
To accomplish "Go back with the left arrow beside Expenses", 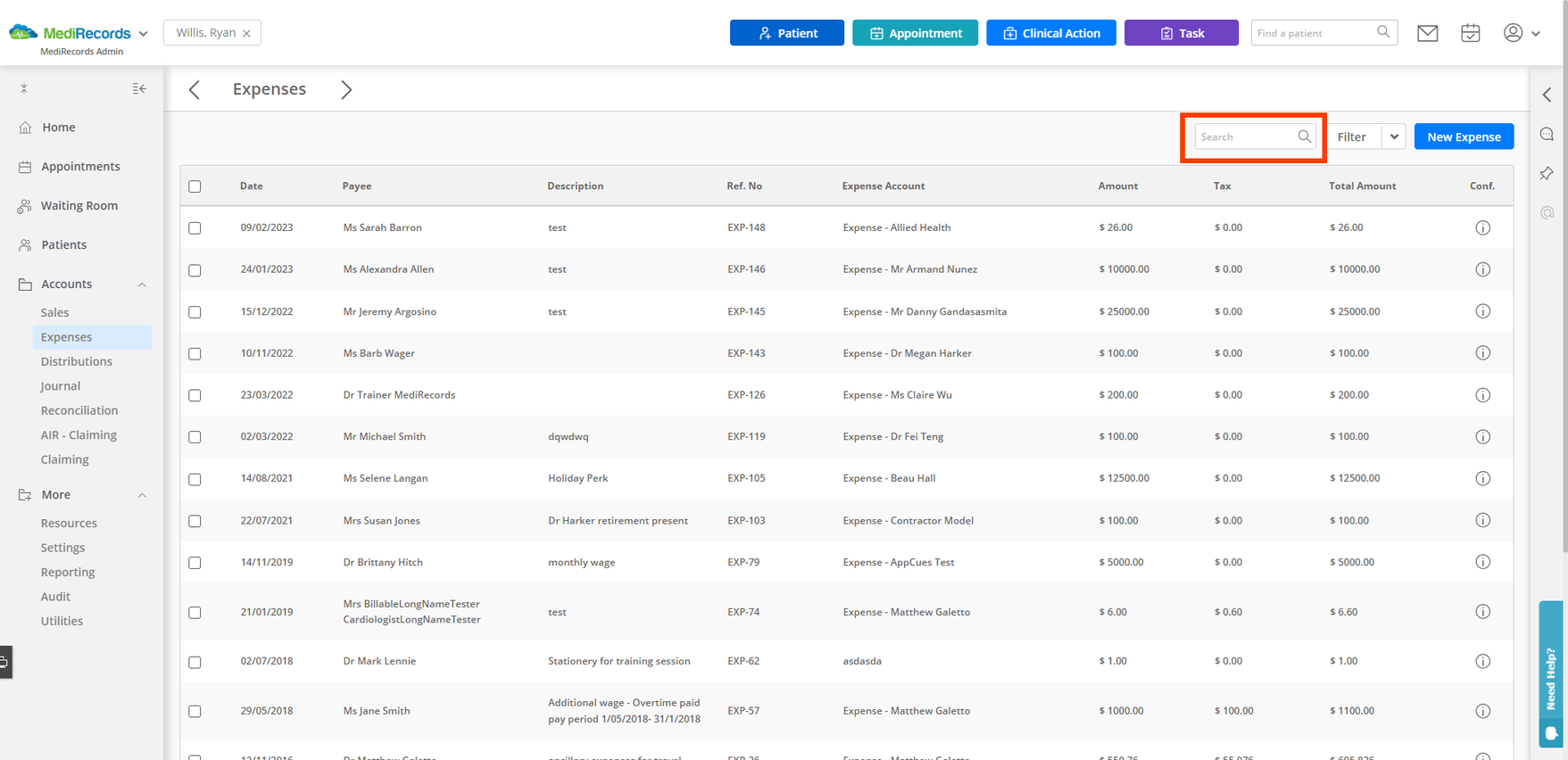I will click(x=195, y=89).
